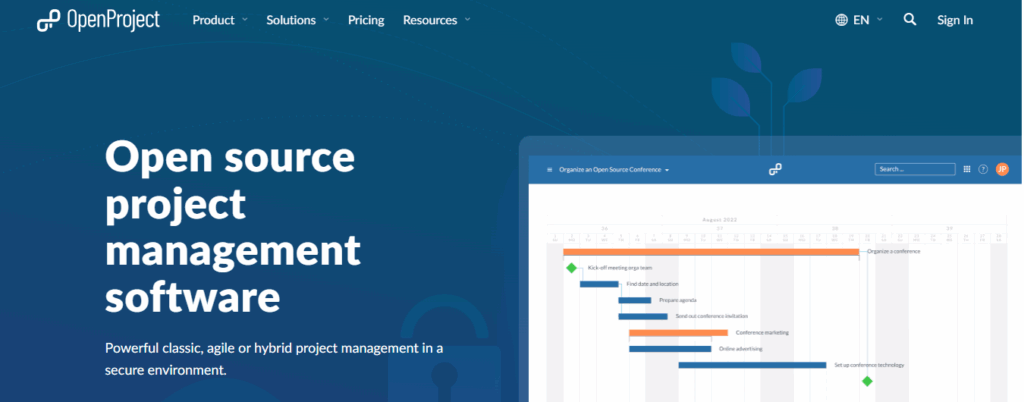Click the Sign In link
Screen dimensions: 1024x402
(x=955, y=20)
